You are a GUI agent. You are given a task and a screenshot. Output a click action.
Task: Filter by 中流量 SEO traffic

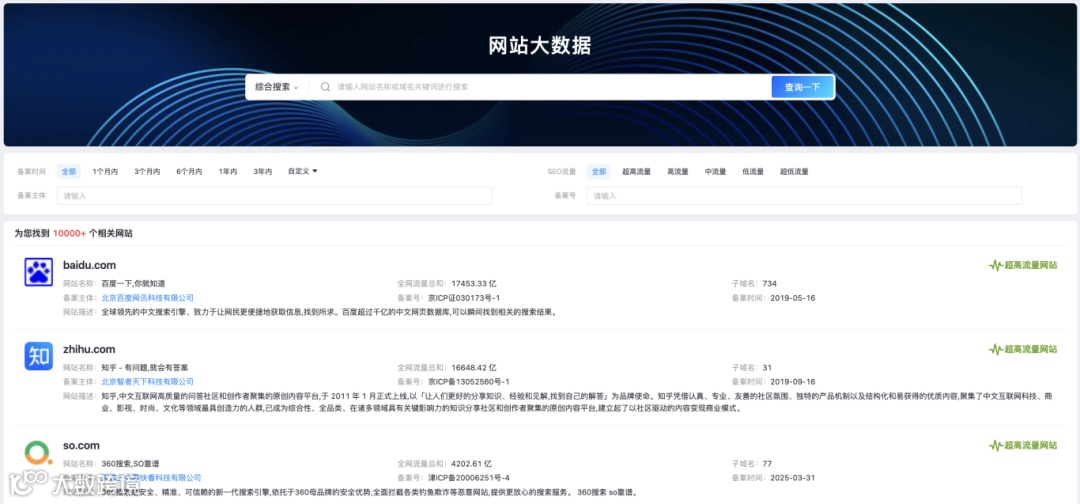[716, 171]
